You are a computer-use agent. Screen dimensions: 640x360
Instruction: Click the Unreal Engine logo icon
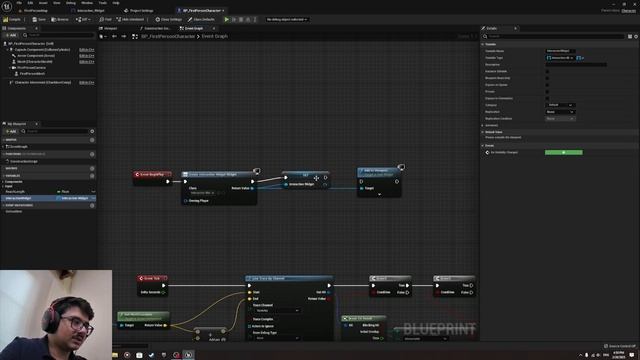(7, 7)
